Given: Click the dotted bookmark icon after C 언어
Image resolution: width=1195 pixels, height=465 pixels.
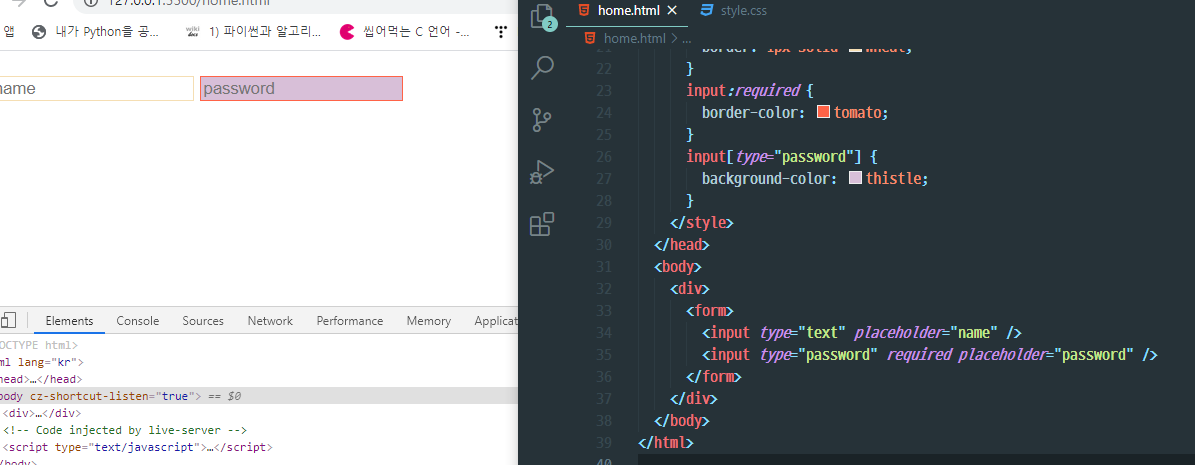Looking at the screenshot, I should pos(501,32).
